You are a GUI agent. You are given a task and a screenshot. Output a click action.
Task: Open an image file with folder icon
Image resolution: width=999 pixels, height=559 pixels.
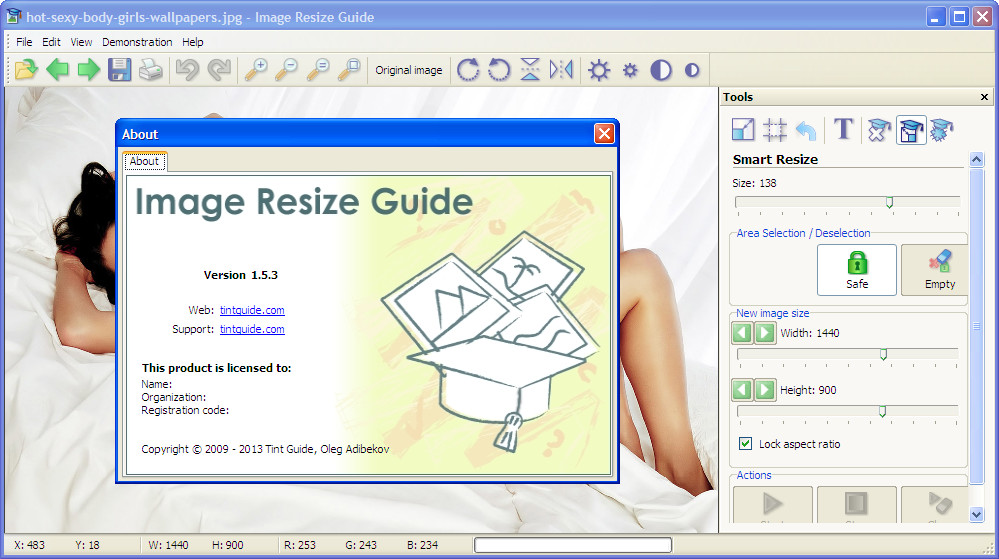pos(26,69)
